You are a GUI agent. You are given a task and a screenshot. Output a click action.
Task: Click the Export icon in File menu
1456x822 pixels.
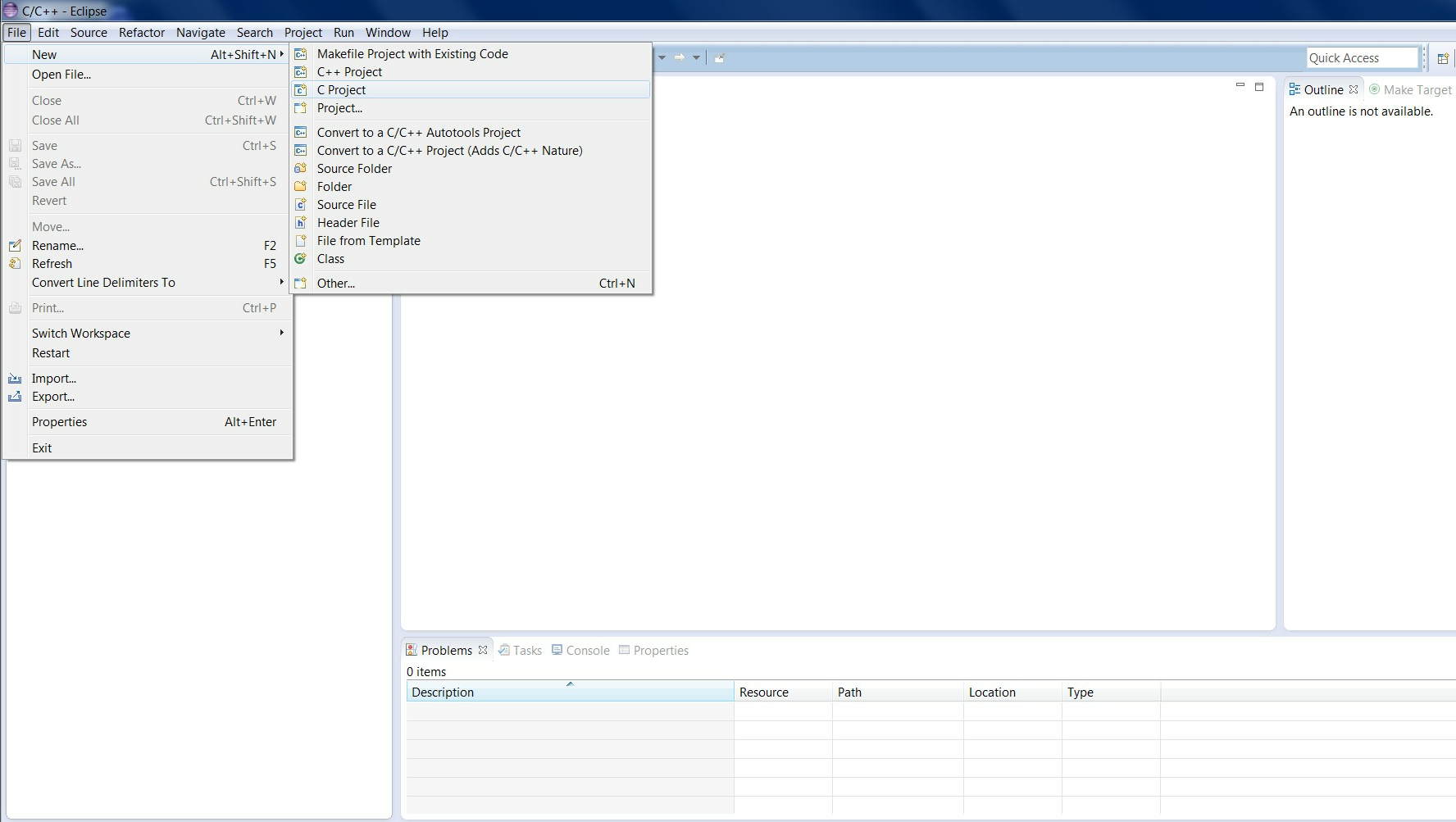[x=15, y=397]
